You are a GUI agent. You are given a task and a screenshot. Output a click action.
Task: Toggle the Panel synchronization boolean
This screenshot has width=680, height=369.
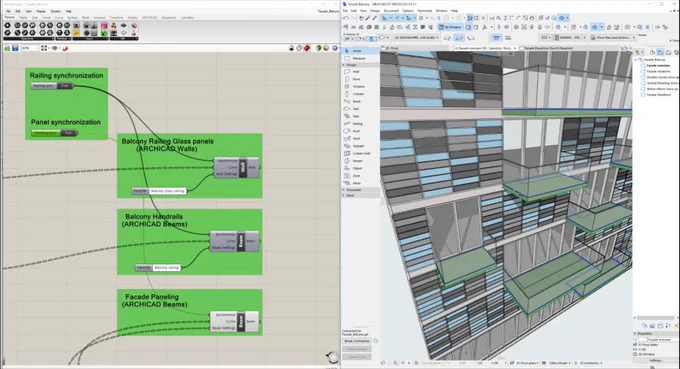click(68, 133)
